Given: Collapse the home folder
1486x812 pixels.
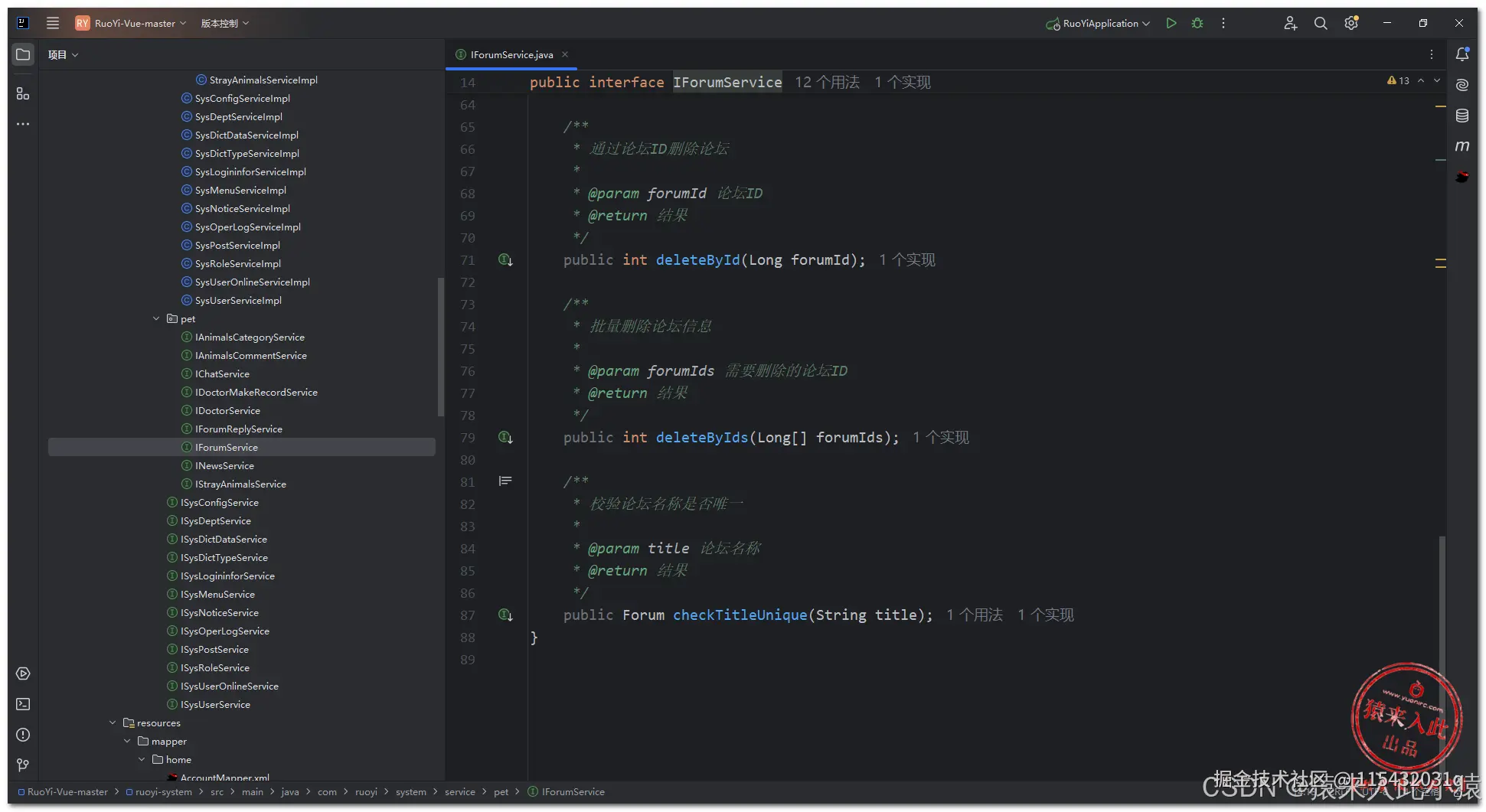Looking at the screenshot, I should [x=142, y=759].
